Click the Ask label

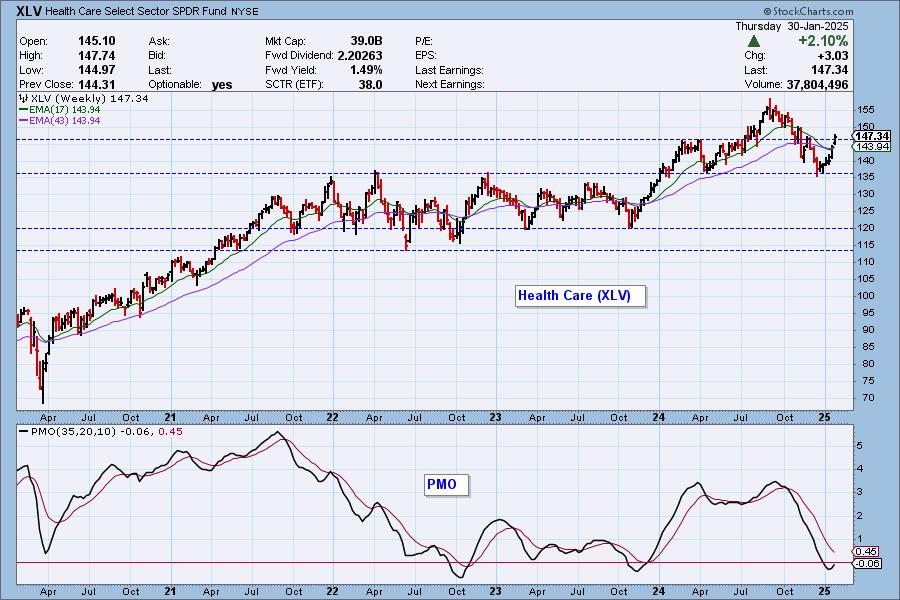tap(159, 41)
